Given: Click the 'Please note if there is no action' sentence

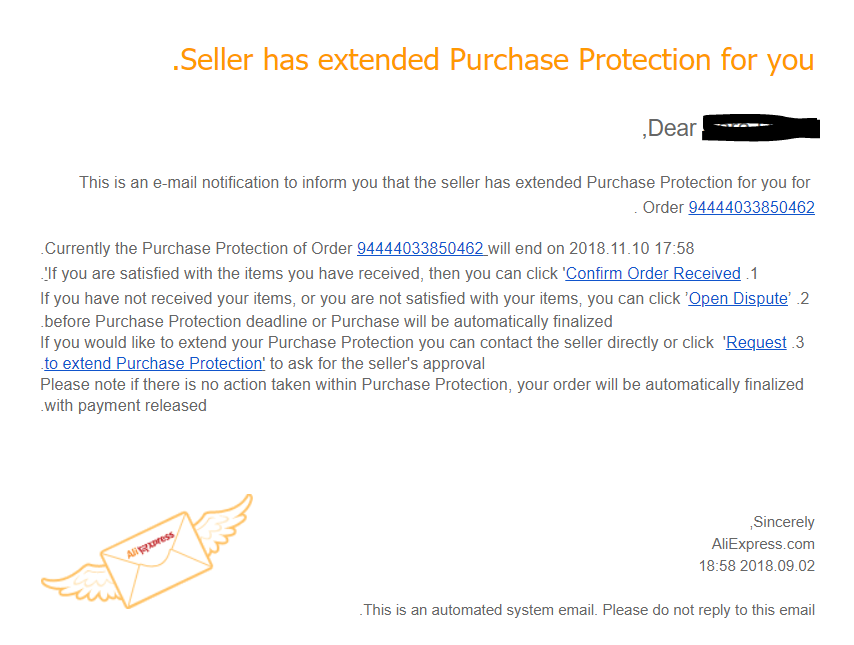Looking at the screenshot, I should [422, 385].
